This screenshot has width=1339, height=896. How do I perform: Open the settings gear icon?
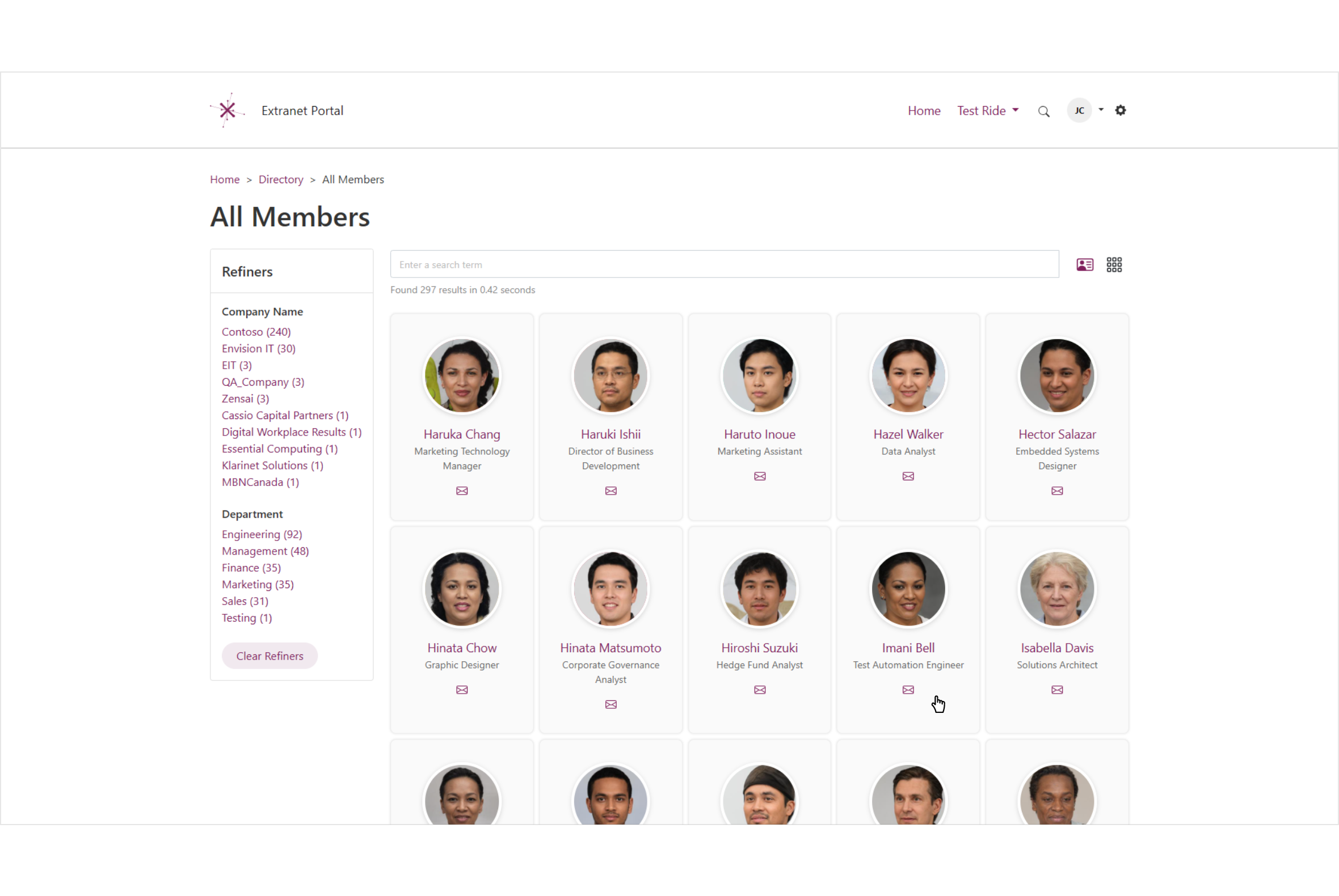(1120, 109)
